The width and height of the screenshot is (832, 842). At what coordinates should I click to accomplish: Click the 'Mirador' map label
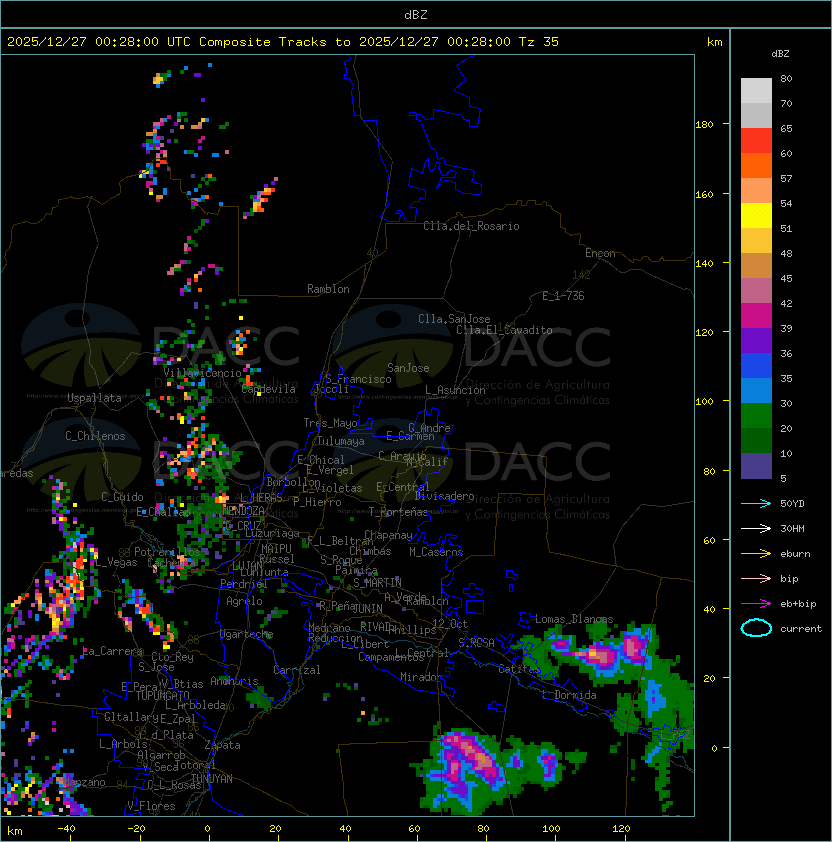coord(421,677)
